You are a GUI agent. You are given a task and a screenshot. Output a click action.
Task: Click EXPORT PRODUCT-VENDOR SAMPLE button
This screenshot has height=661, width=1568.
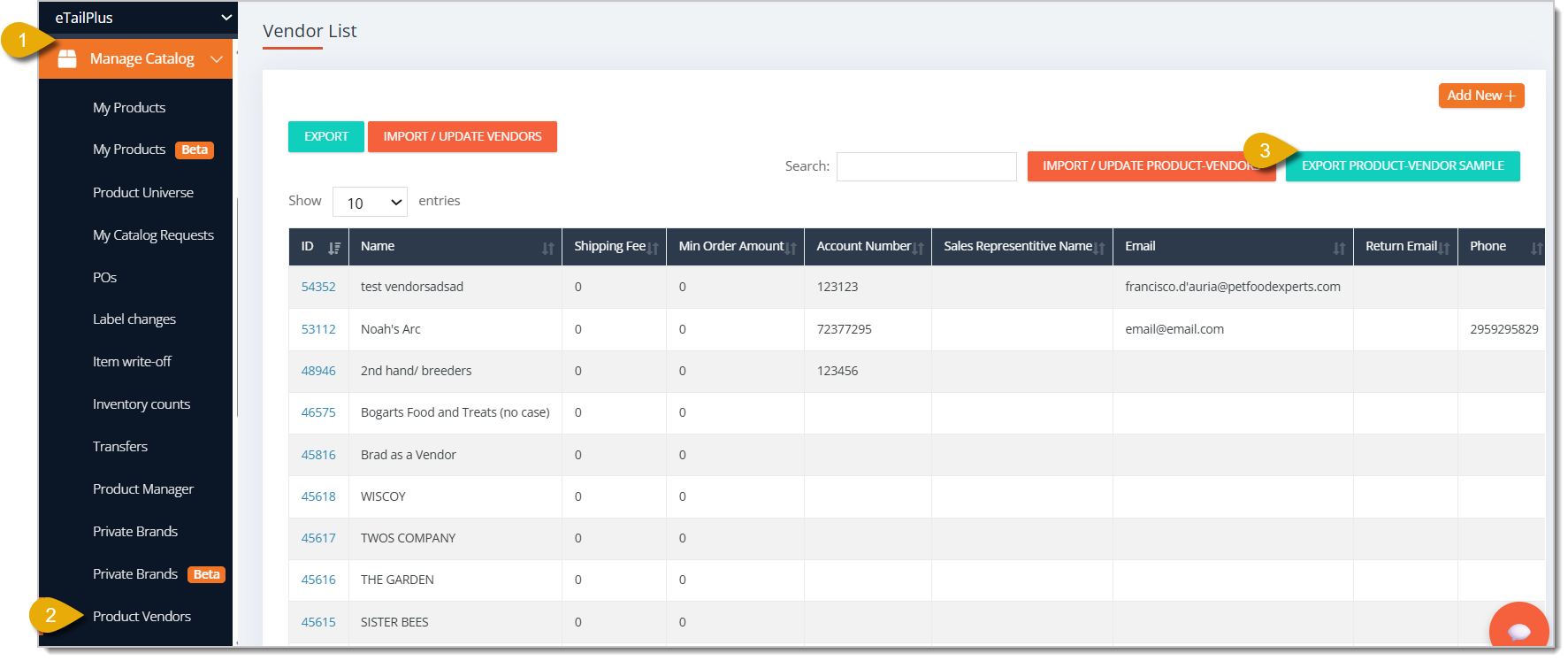[x=1403, y=166]
